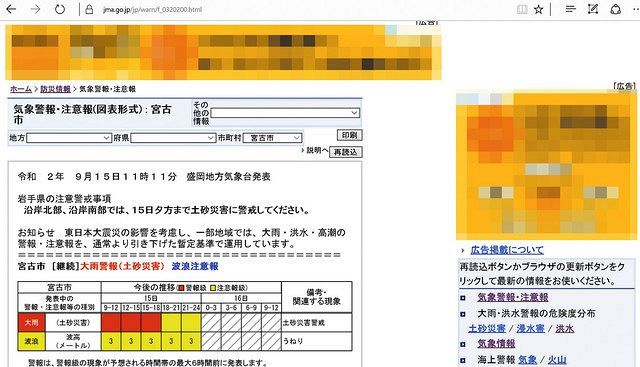The image size is (640, 367).
Task: Click 15日 date header in table
Action: (151, 298)
